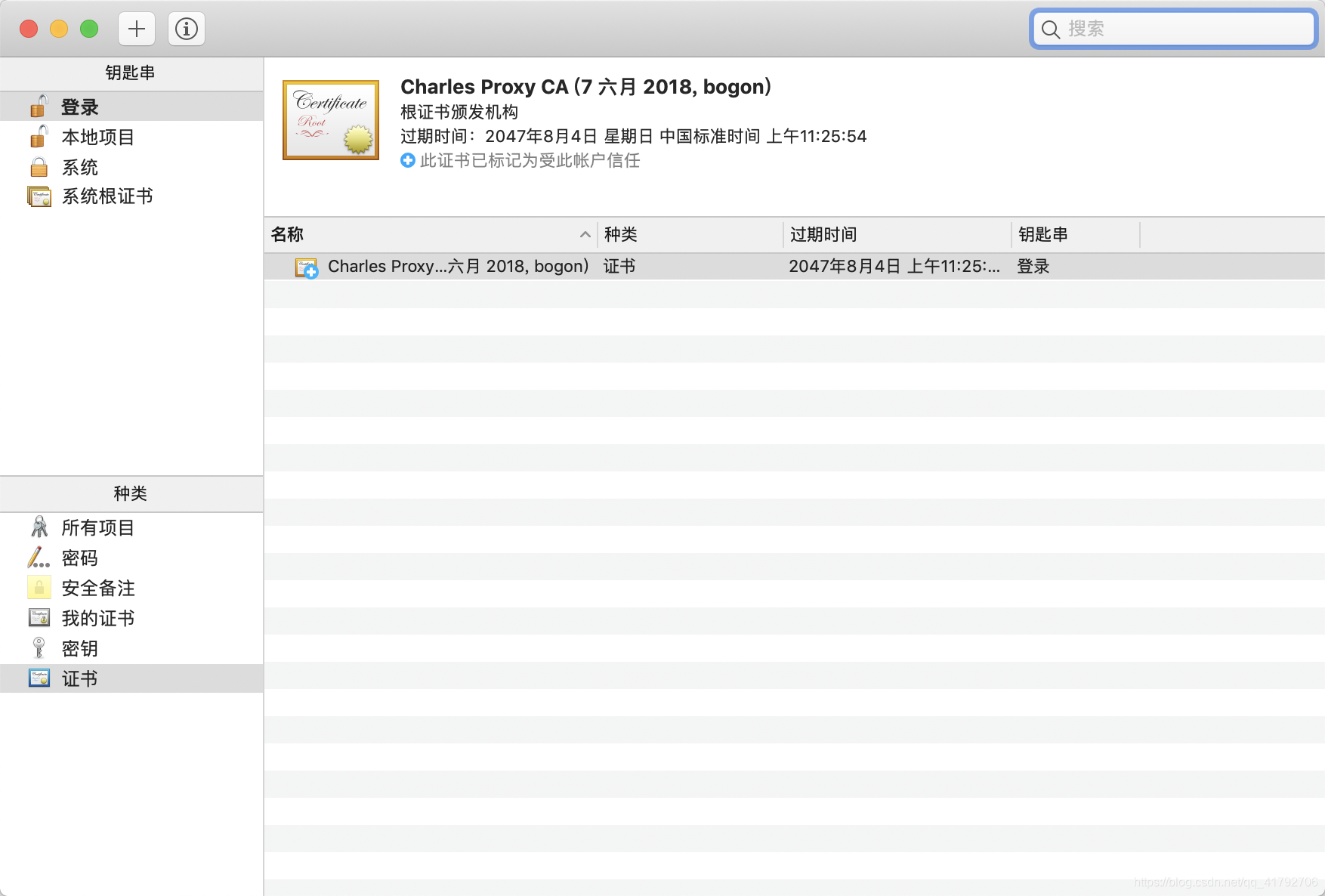This screenshot has height=896, width=1325.
Task: Click the 证书 category certificate icon
Action: tap(39, 678)
